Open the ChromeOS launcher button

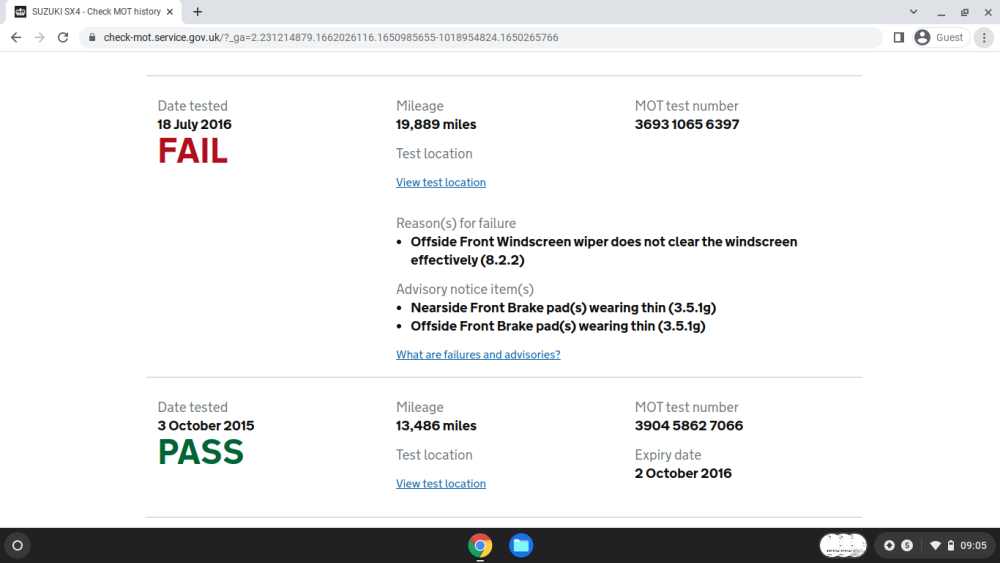click(x=18, y=545)
